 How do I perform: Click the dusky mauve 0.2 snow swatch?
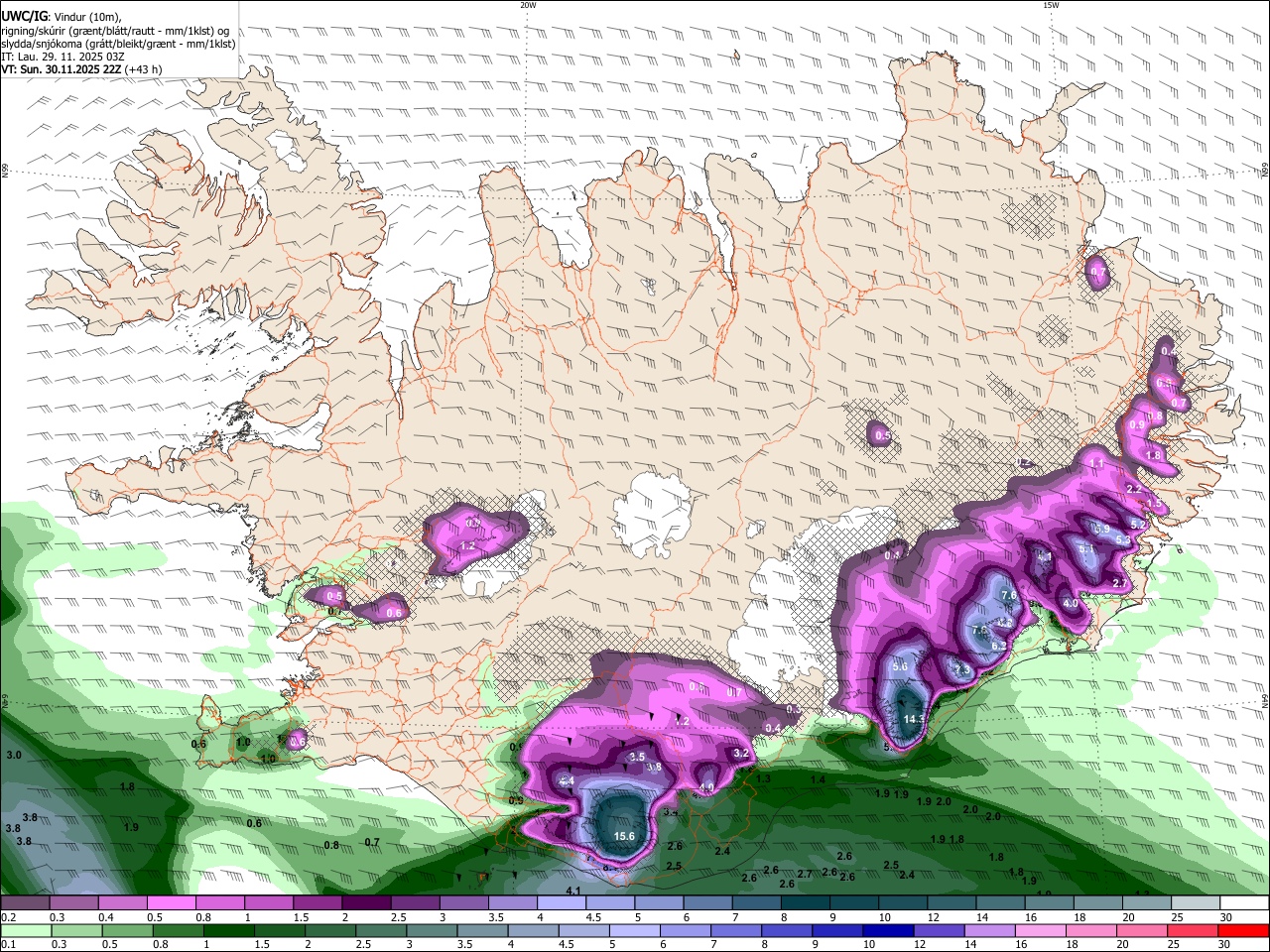[25, 903]
